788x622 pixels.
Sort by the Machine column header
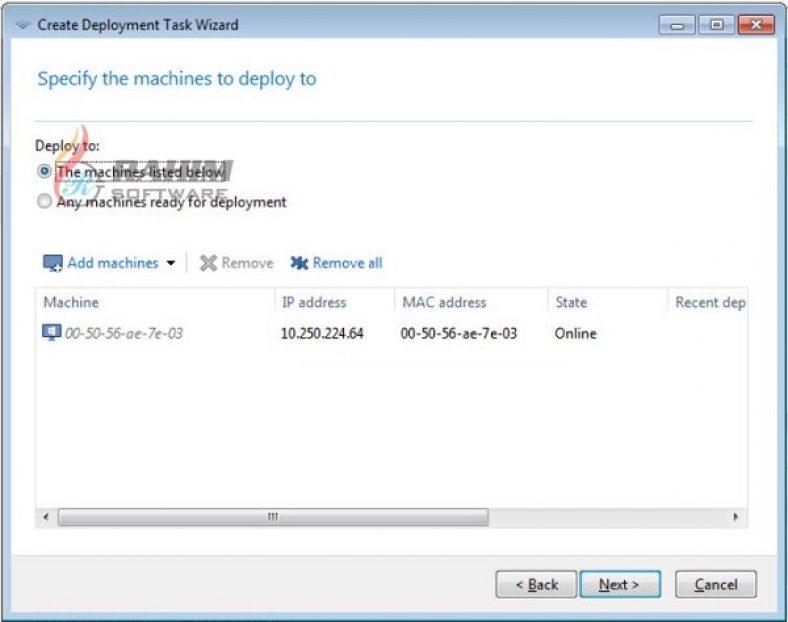click(155, 302)
